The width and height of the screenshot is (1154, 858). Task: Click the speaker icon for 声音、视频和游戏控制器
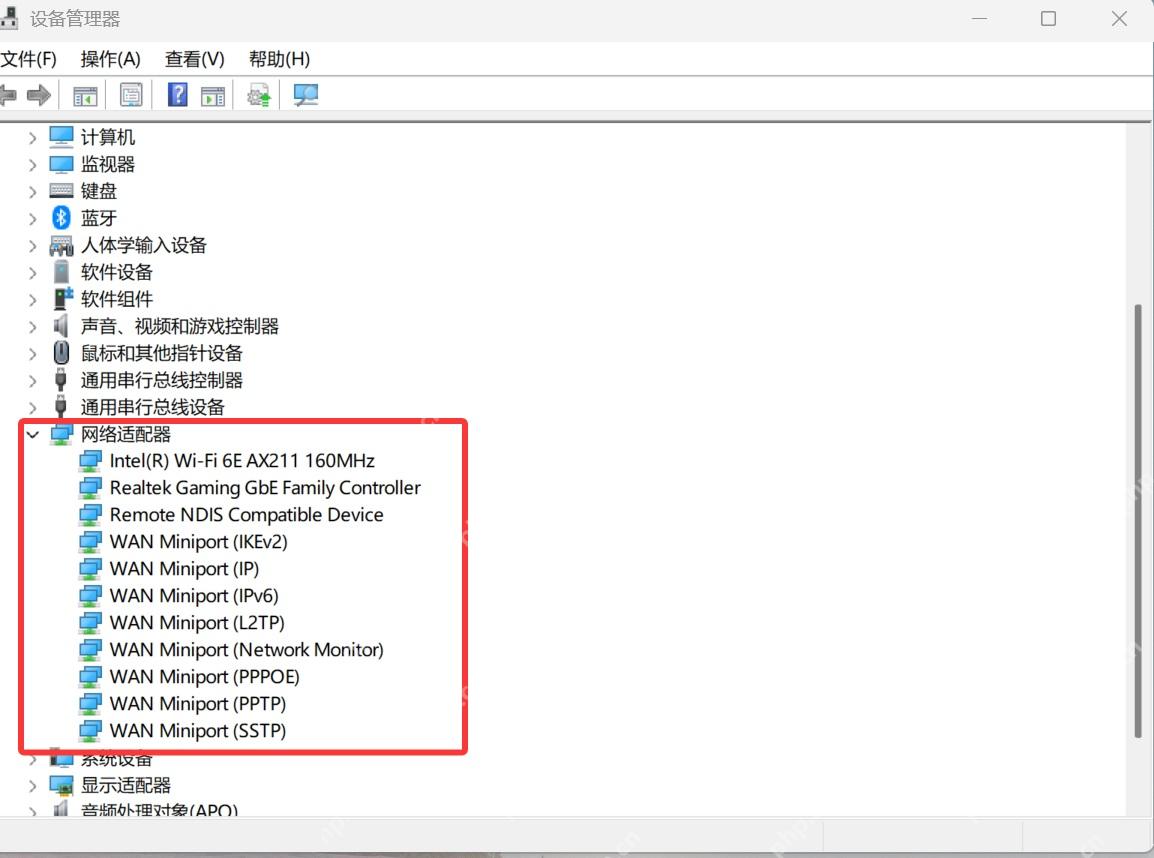click(x=61, y=326)
